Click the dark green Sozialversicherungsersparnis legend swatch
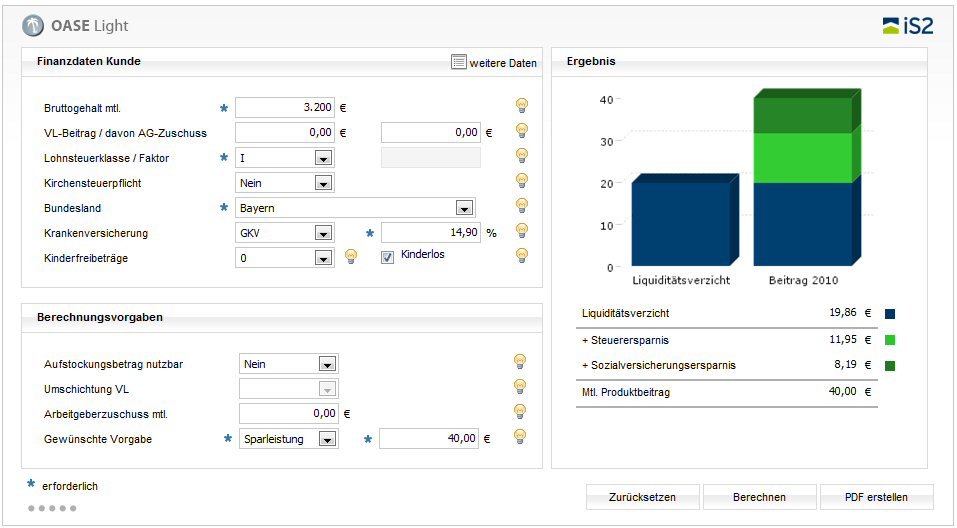 pyautogui.click(x=890, y=366)
